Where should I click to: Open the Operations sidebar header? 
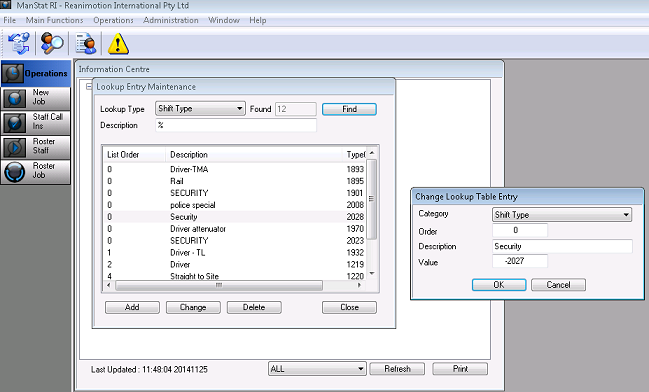pos(36,73)
